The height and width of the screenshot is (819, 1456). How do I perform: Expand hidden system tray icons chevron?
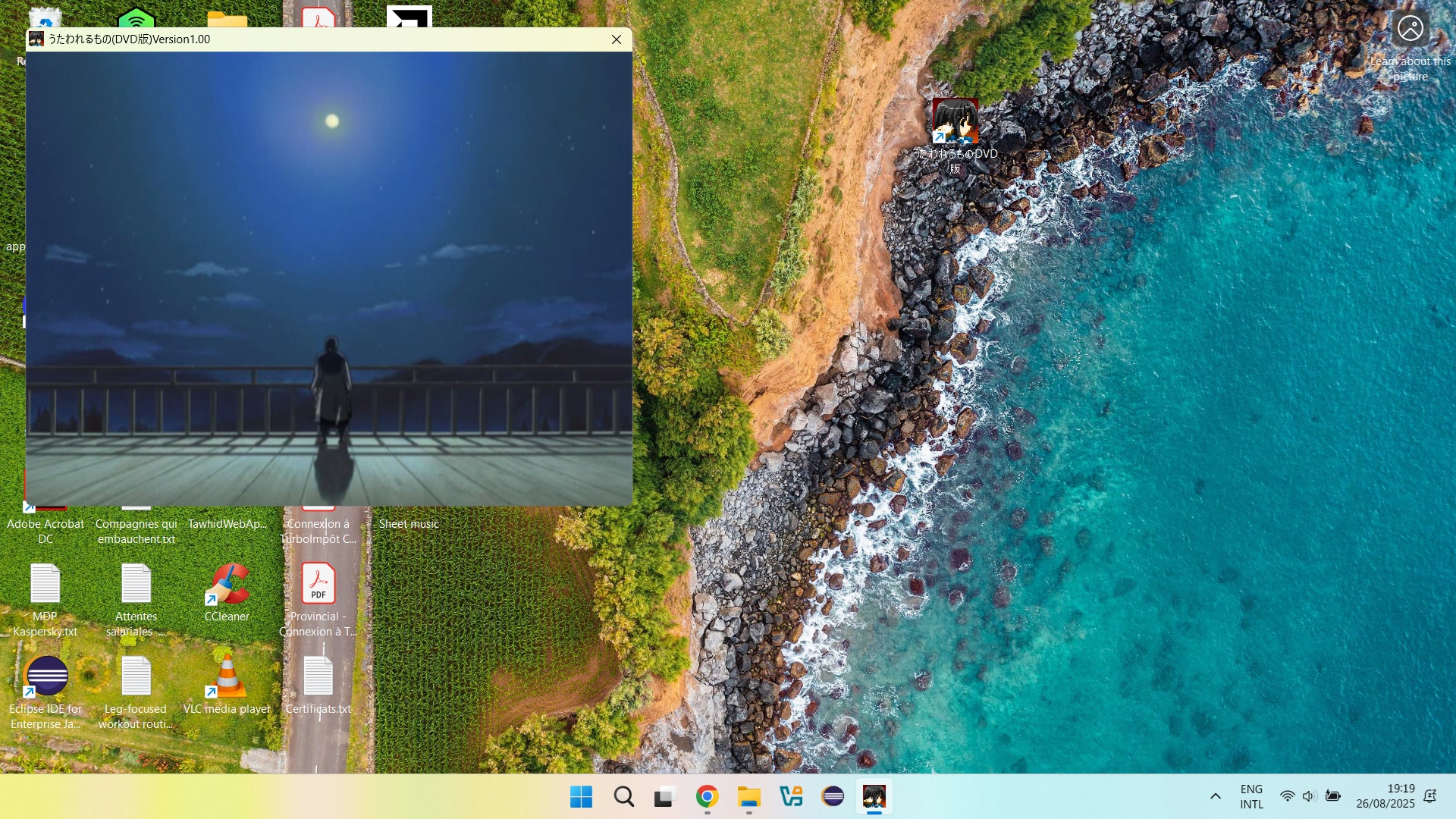coord(1215,796)
